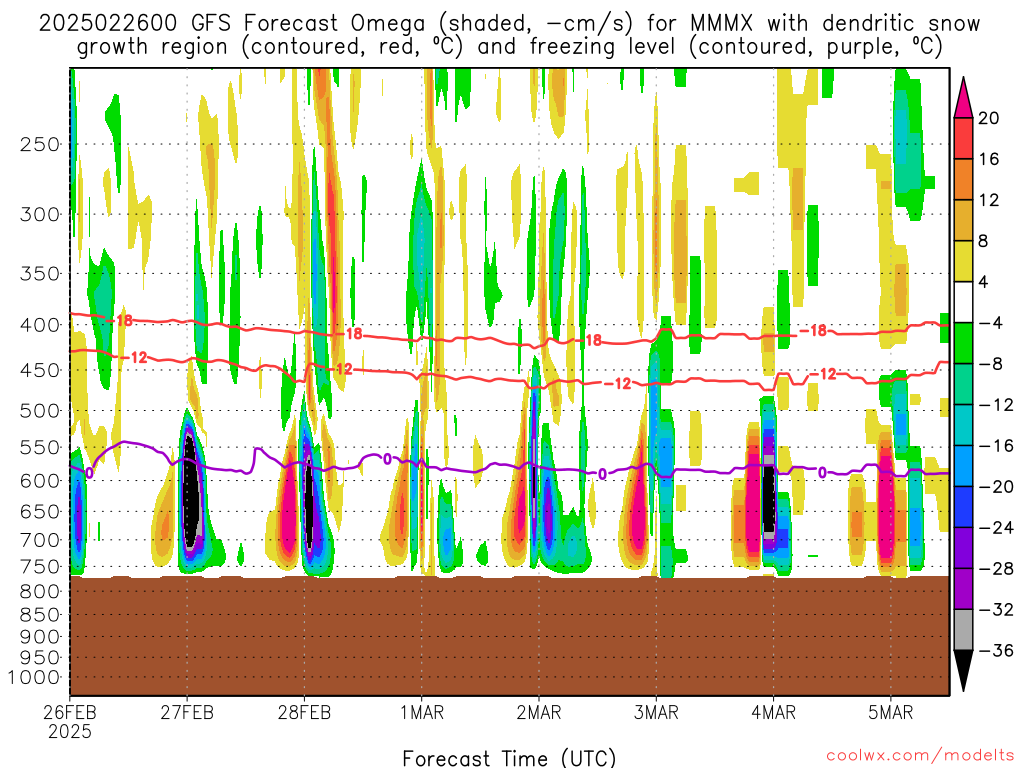Click the 650 pressure level label
1024x768 pixels.
click(x=40, y=511)
